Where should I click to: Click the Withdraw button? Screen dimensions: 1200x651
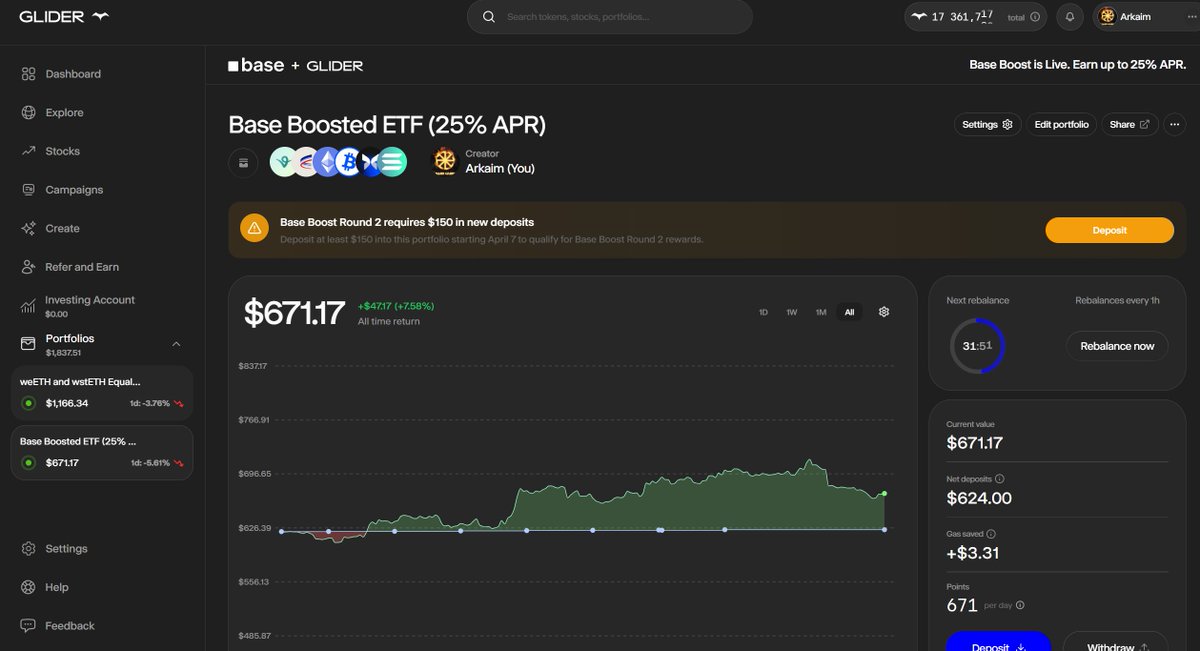1116,641
